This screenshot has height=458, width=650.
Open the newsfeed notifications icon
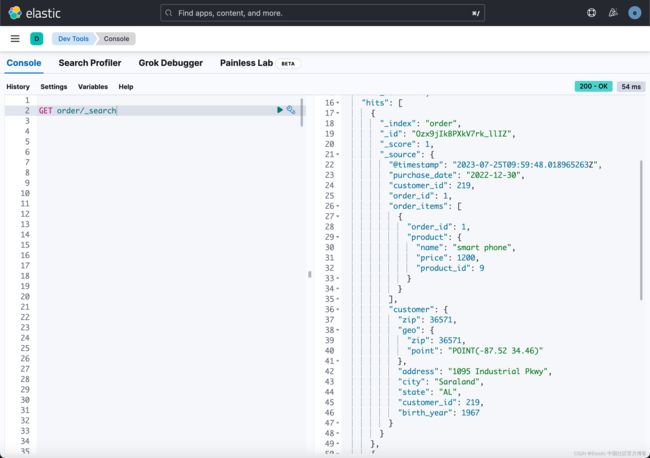click(613, 13)
